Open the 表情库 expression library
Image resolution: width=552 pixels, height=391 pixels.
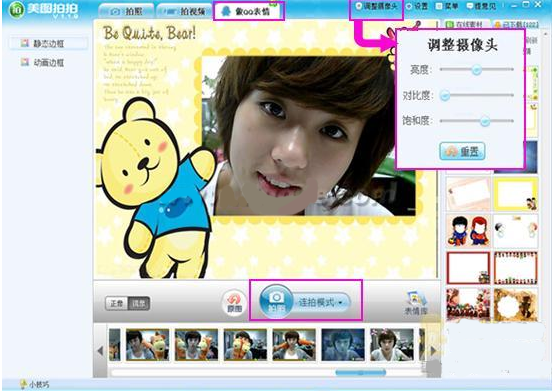pos(416,303)
